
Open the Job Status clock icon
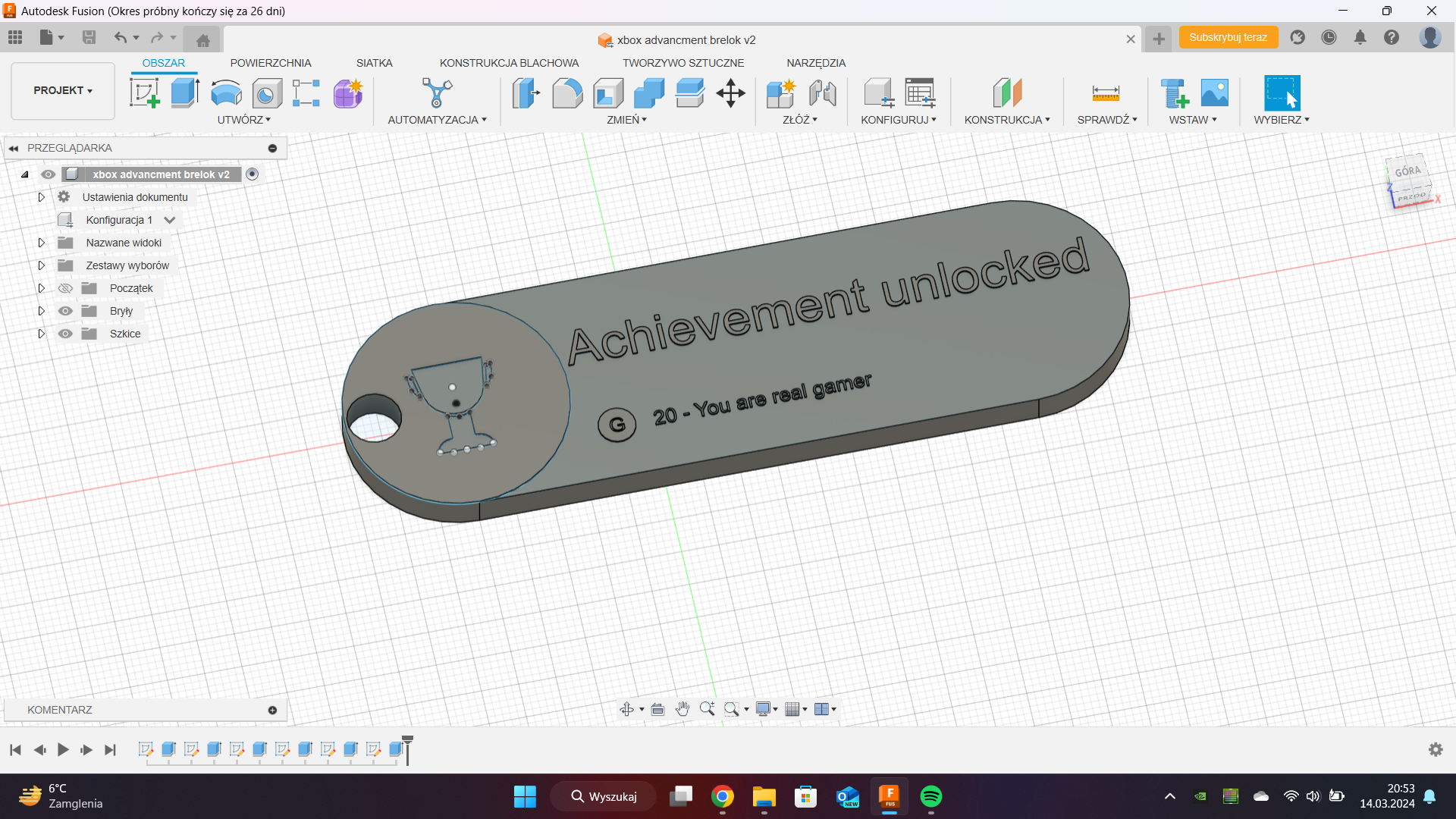coord(1329,37)
